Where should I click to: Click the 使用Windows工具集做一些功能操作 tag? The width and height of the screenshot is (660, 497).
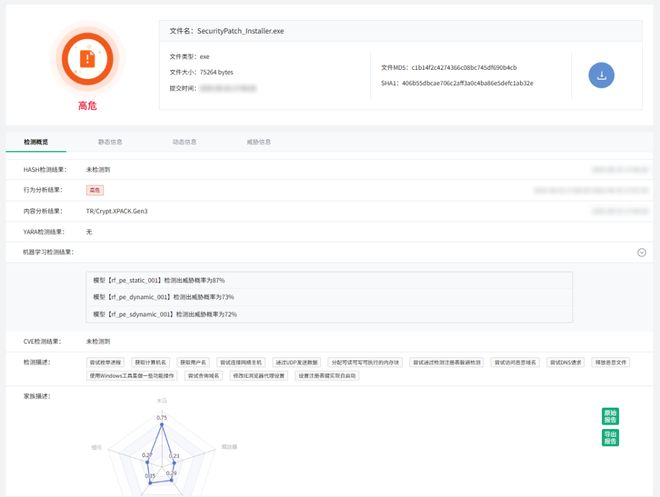coord(132,376)
